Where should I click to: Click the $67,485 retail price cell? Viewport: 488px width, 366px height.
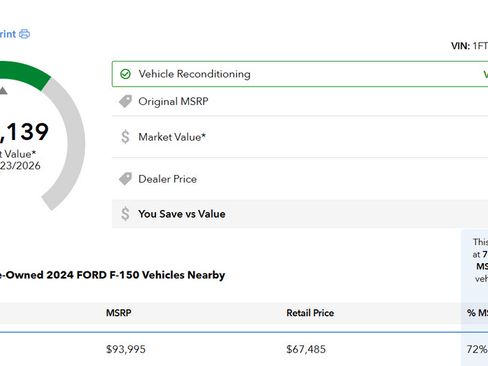coord(306,349)
